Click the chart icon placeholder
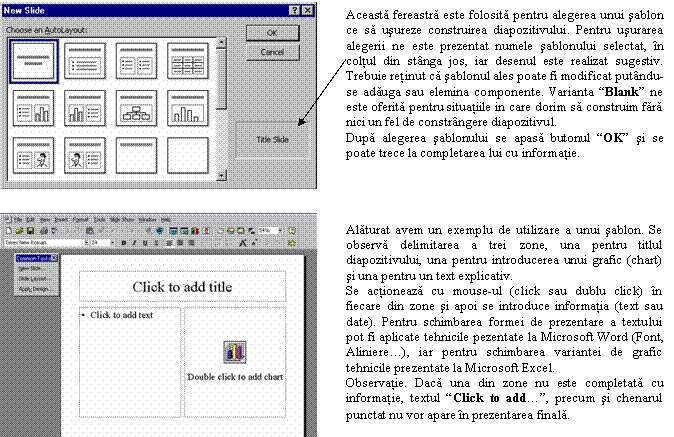Viewport: 674px width, 437px height. [x=234, y=352]
